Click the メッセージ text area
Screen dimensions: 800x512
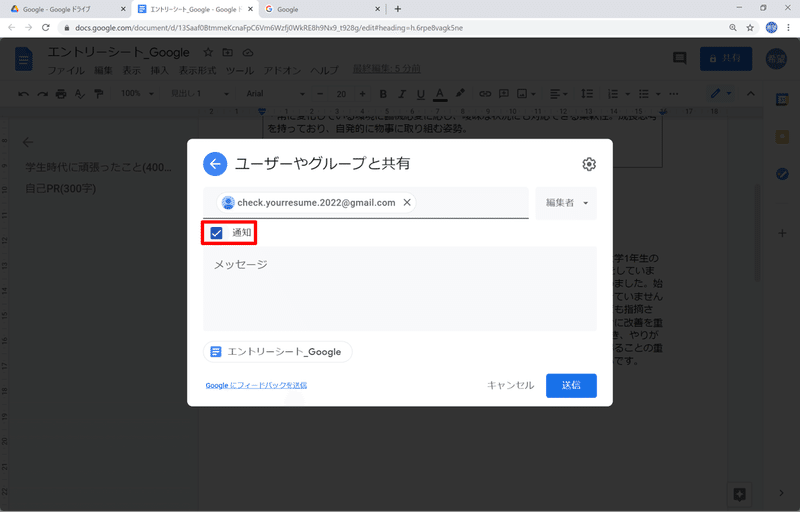(400, 289)
